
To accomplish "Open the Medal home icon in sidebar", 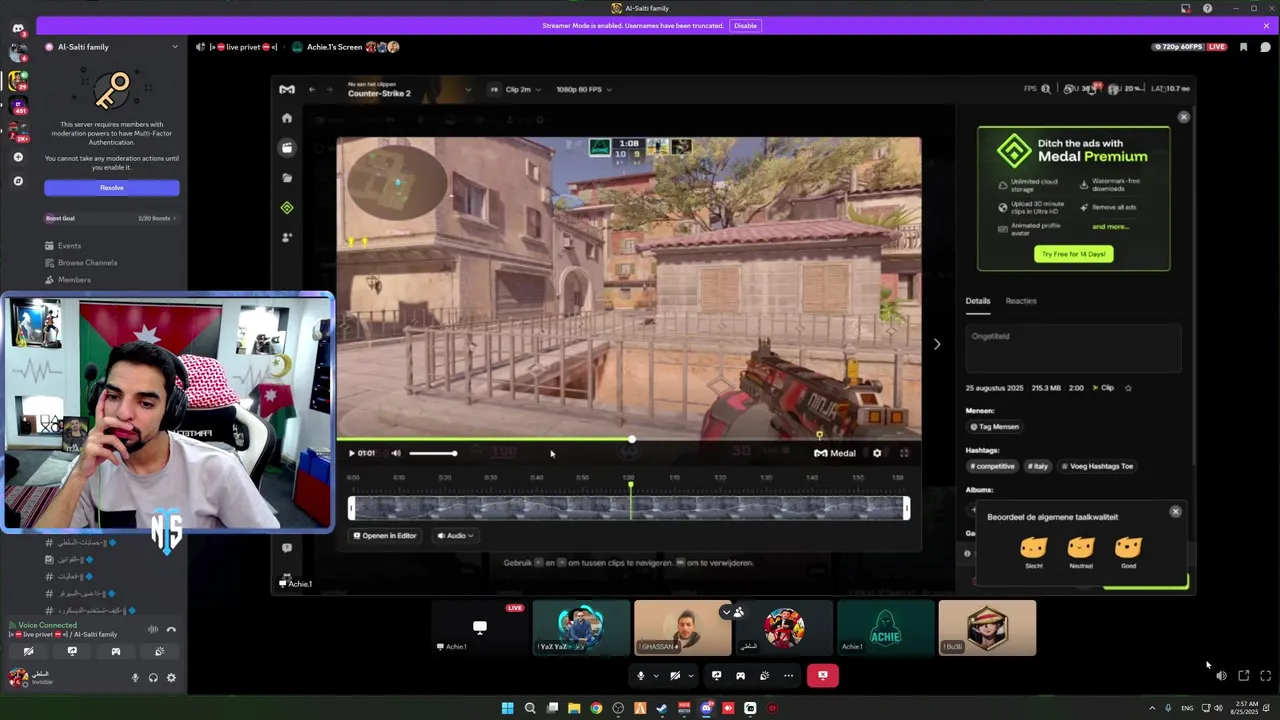I will (287, 118).
